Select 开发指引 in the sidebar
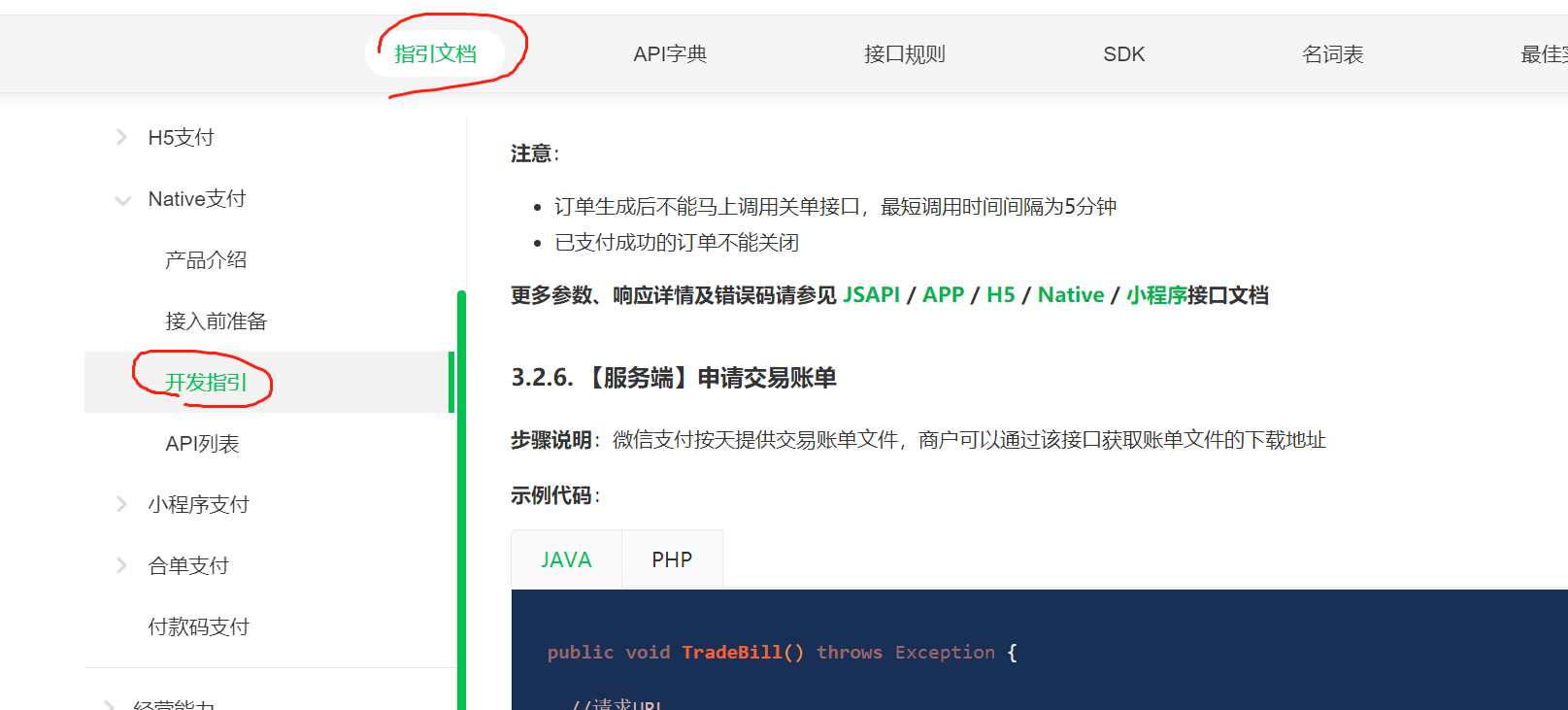Viewport: 1568px width, 710px height. [268, 382]
